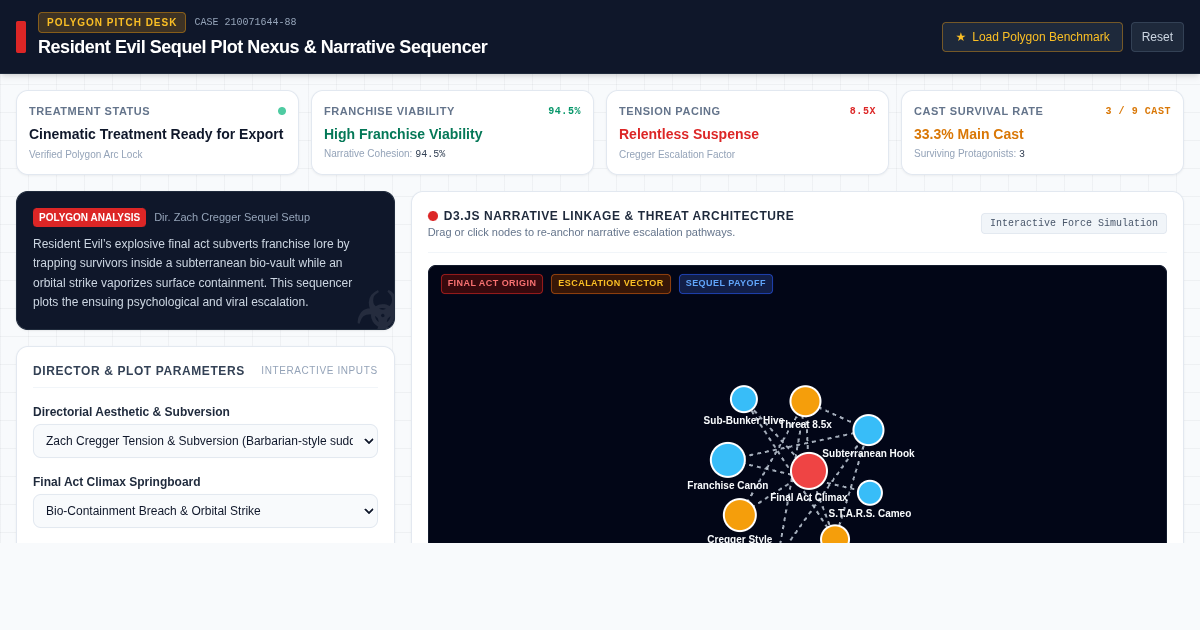Select the Subterranean Hook node
This screenshot has width=1200, height=630.
pos(868,430)
